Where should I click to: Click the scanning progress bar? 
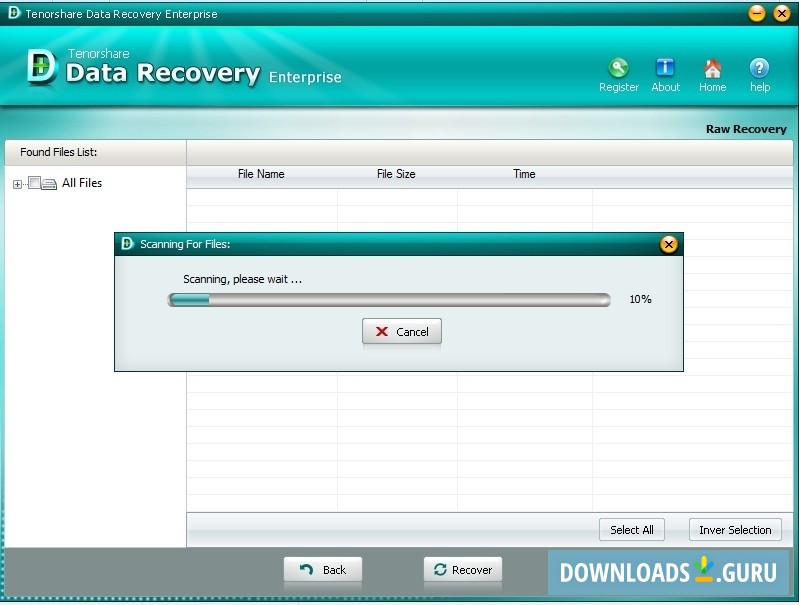pos(389,300)
